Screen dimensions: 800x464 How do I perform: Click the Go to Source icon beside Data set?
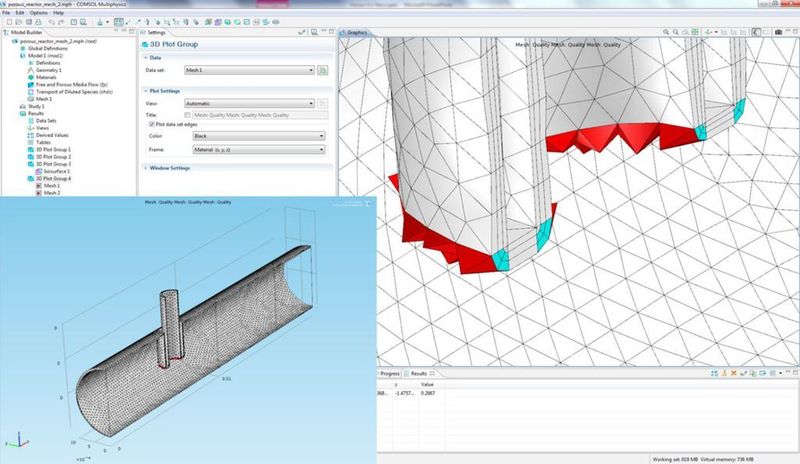(x=323, y=71)
